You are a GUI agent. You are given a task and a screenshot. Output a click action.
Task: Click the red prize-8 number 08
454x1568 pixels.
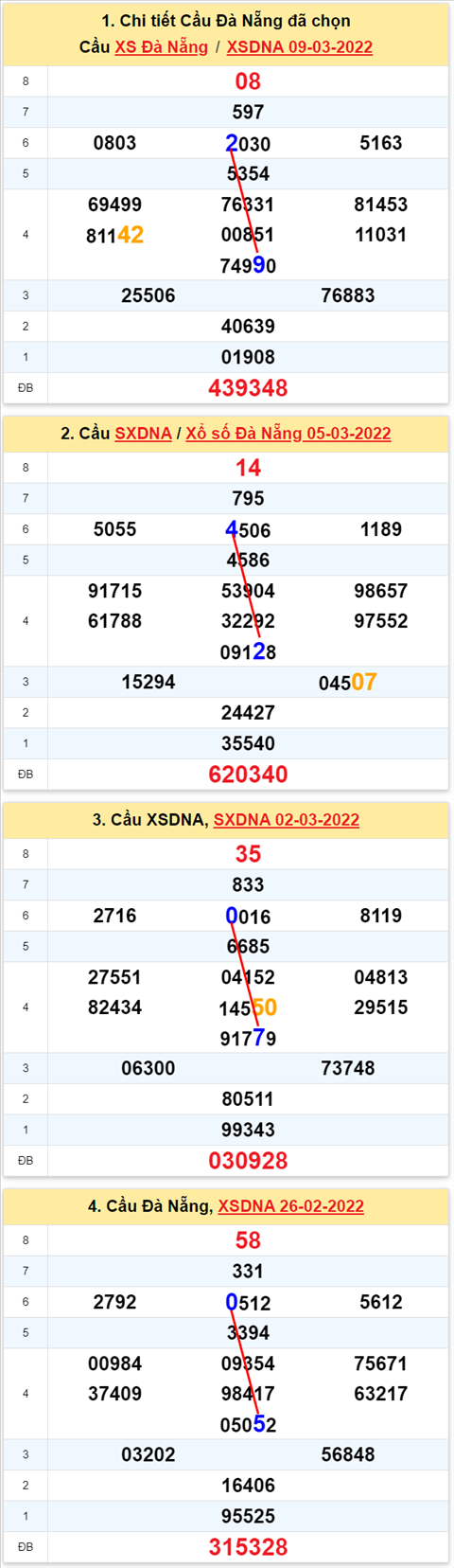(248, 81)
